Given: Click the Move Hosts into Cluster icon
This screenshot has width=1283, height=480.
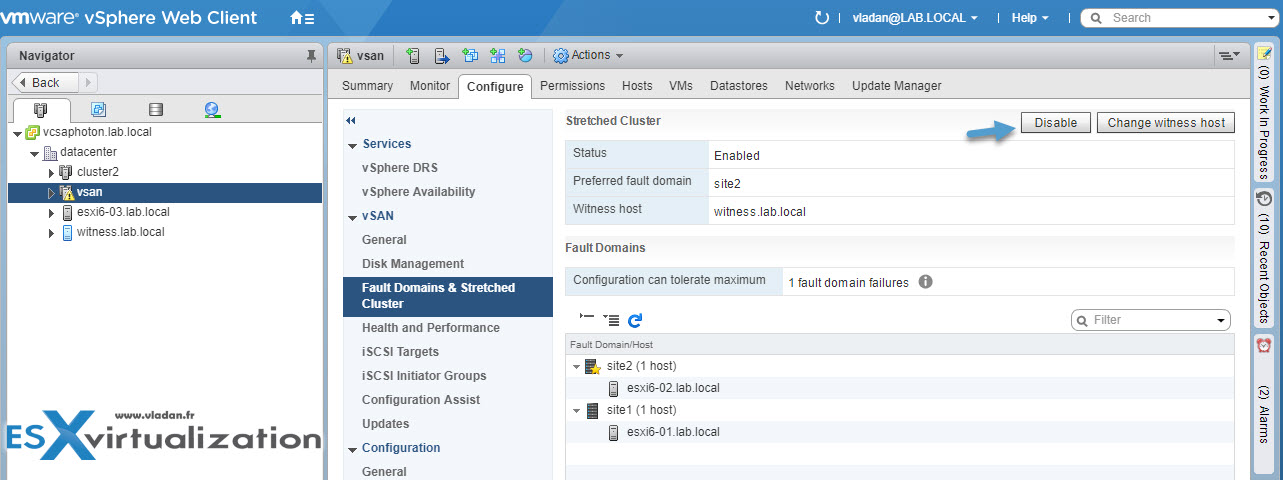Looking at the screenshot, I should click(x=441, y=56).
